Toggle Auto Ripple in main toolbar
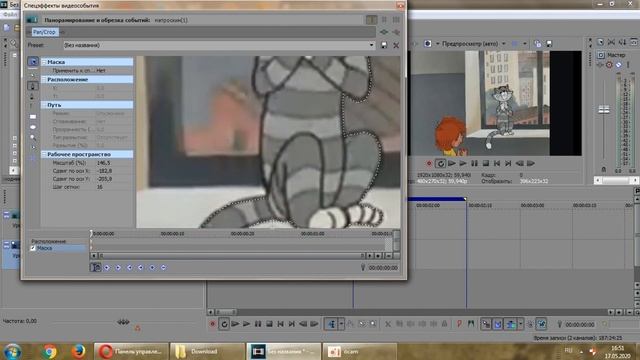640x360 pixels. point(511,324)
